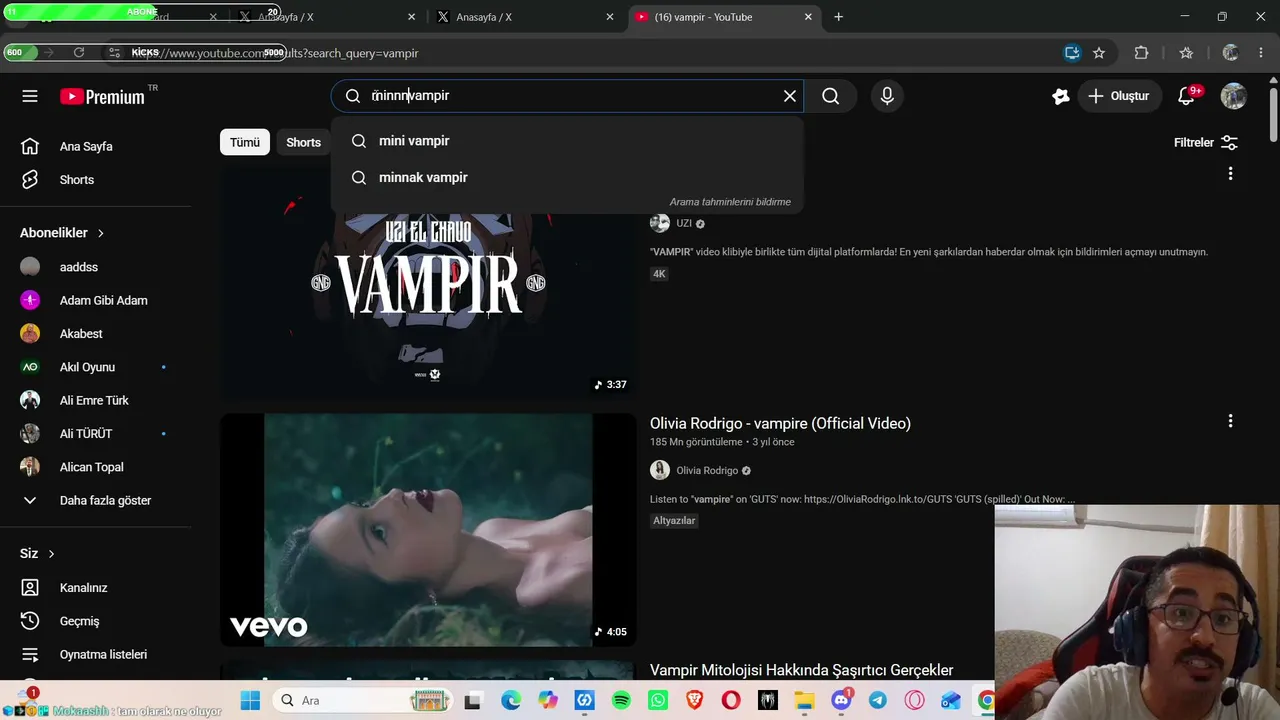Open Telegram from the taskbar
The image size is (1280, 720).
point(877,701)
